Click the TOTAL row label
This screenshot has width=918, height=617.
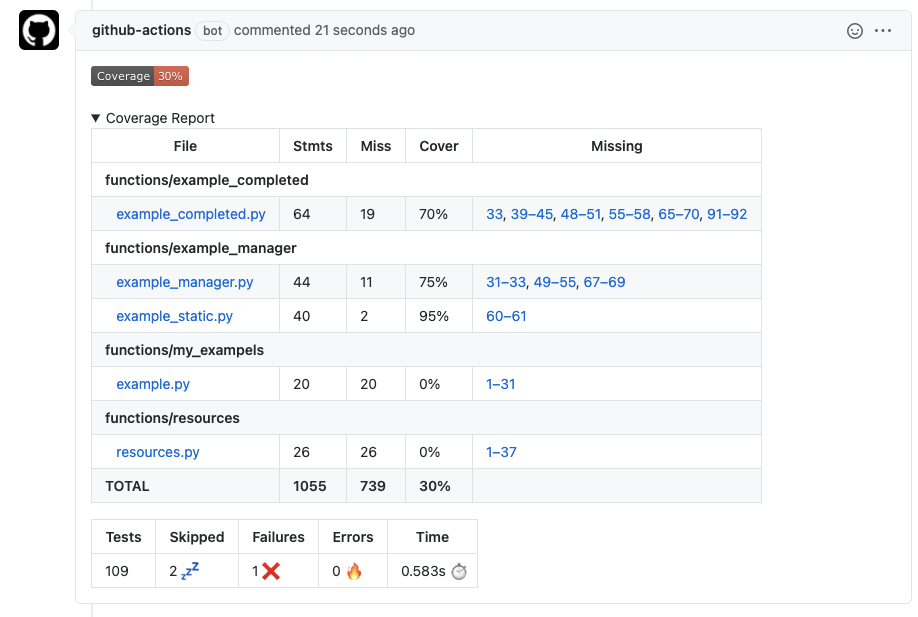click(127, 486)
